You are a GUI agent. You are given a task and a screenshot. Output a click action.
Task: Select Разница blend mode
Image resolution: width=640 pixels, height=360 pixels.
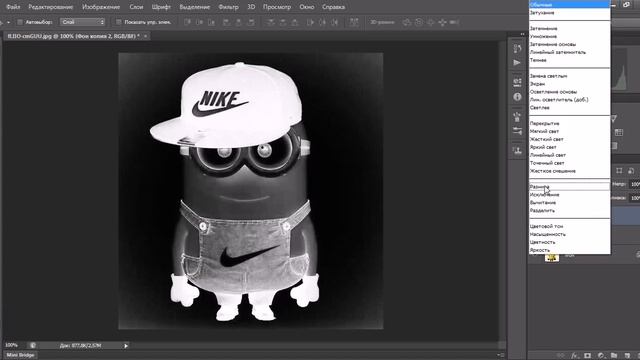coord(569,187)
